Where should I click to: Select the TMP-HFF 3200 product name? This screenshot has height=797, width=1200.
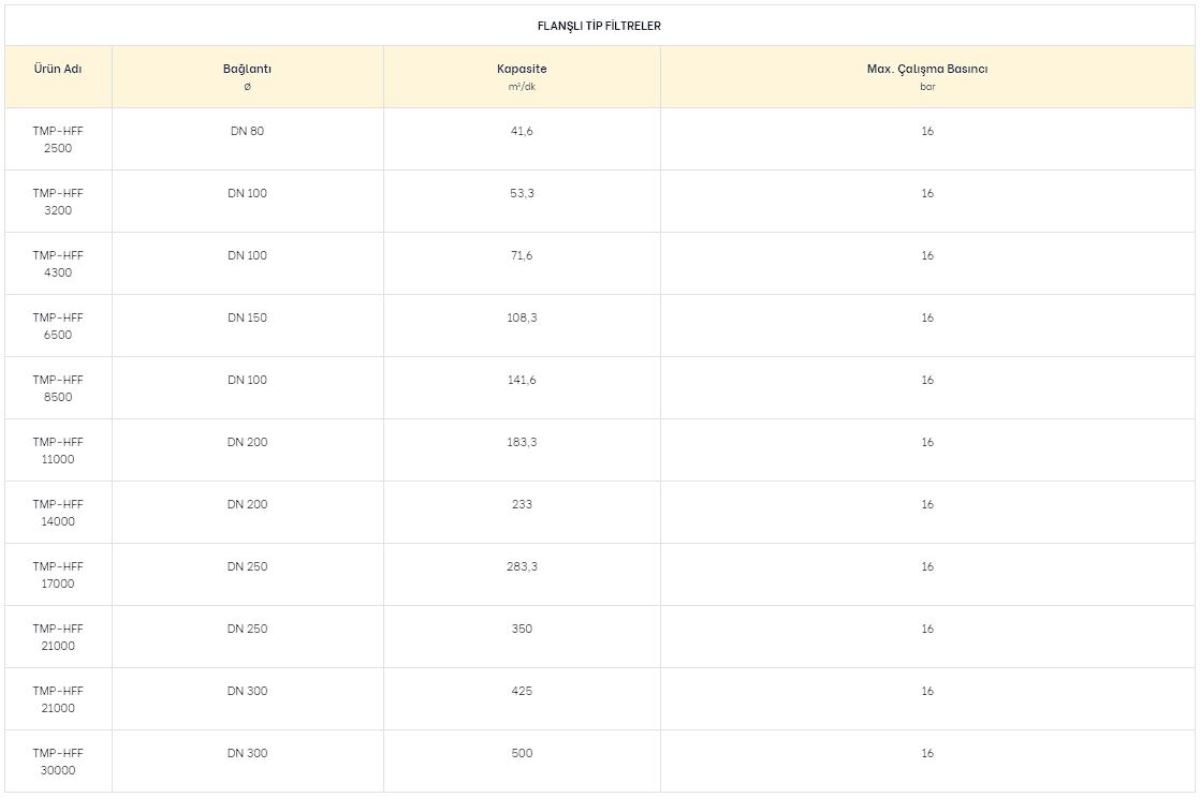[x=58, y=201]
